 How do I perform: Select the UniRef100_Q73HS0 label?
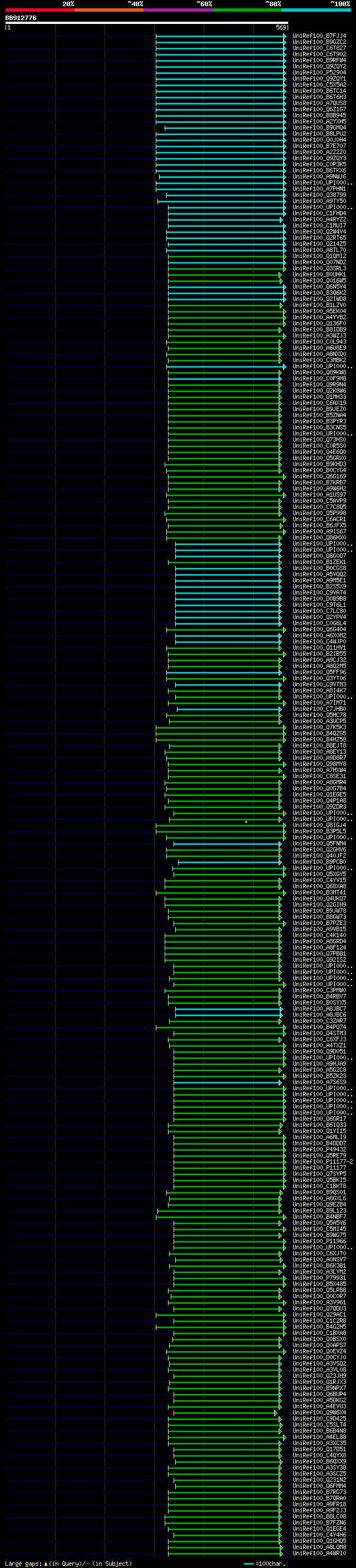pos(319,439)
